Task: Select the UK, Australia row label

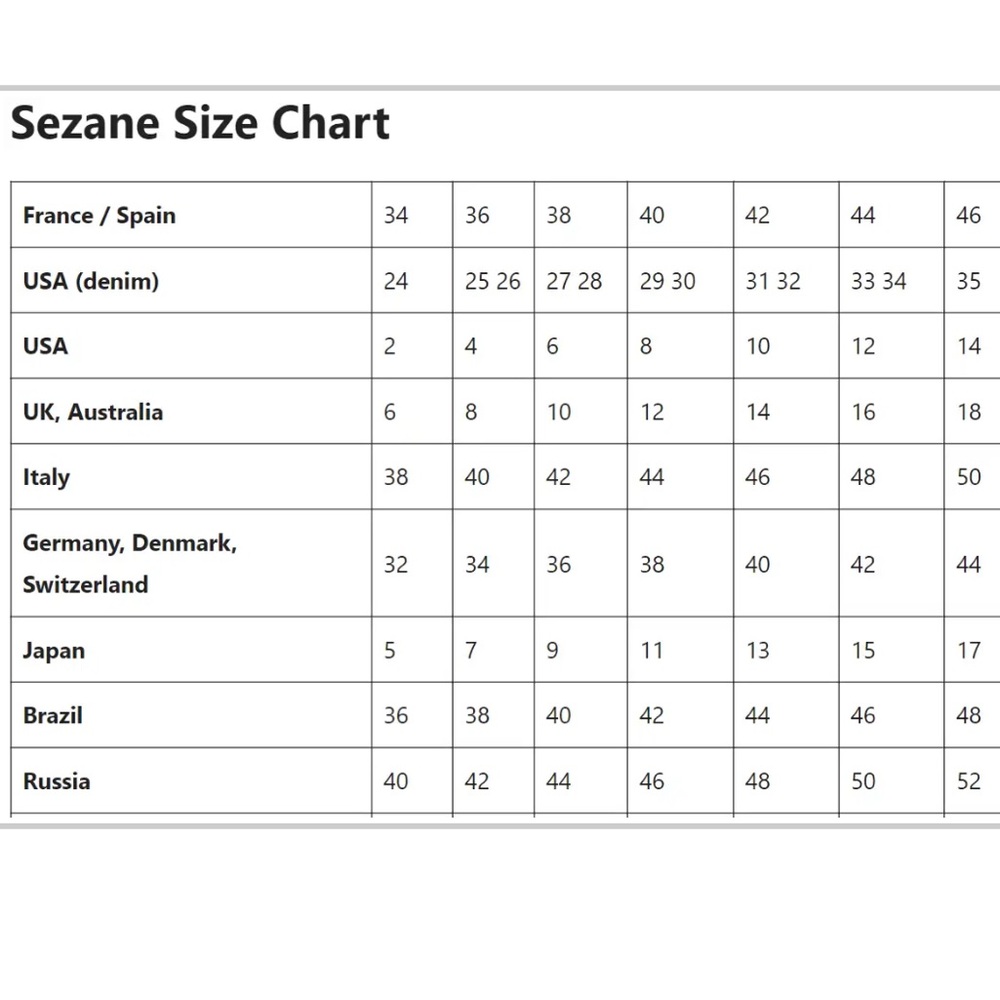Action: click(93, 412)
